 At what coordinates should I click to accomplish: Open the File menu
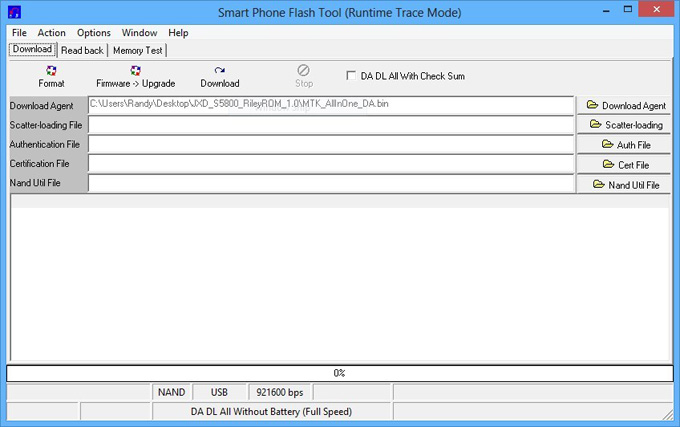(x=19, y=33)
